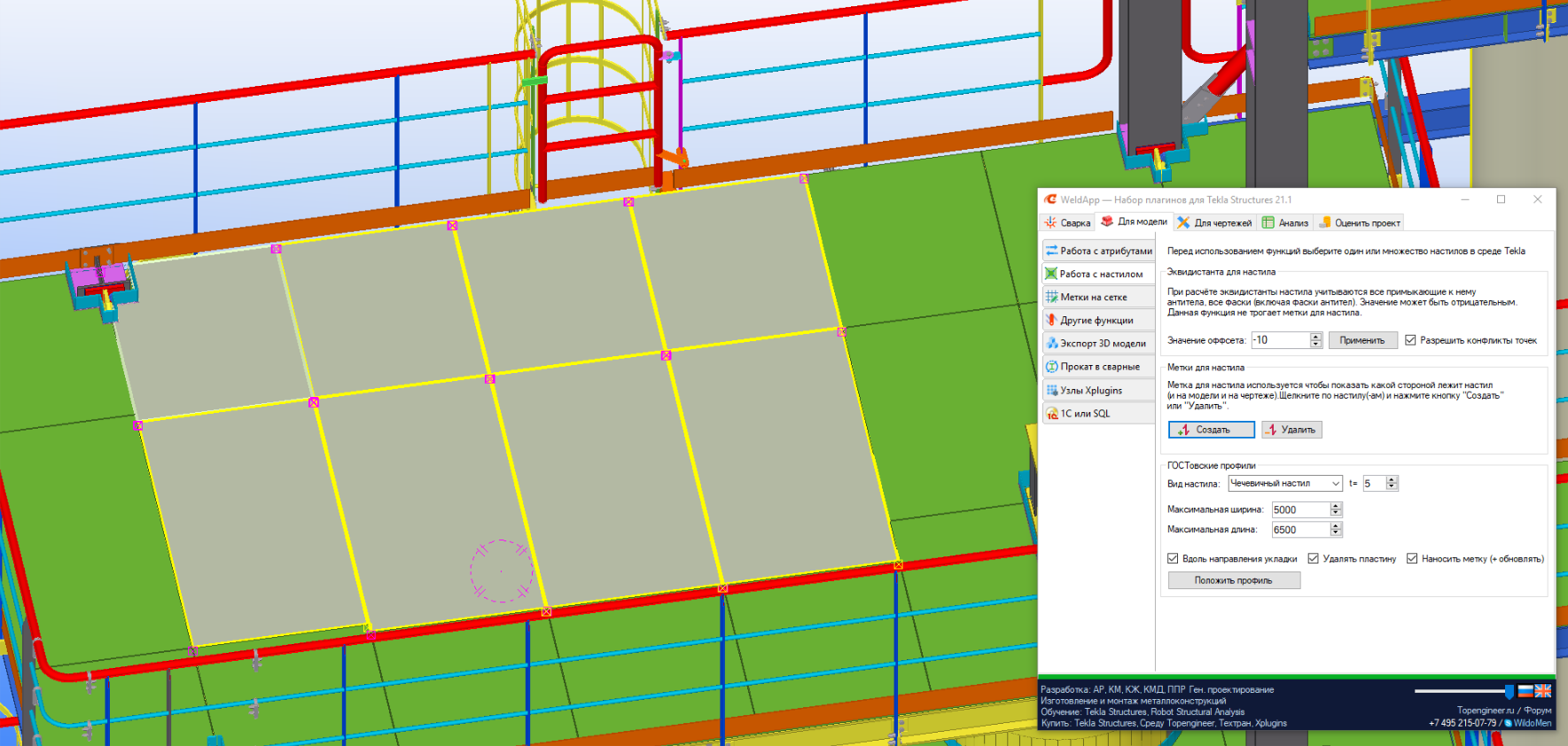Switch language with the British flag icon

pyautogui.click(x=1543, y=691)
